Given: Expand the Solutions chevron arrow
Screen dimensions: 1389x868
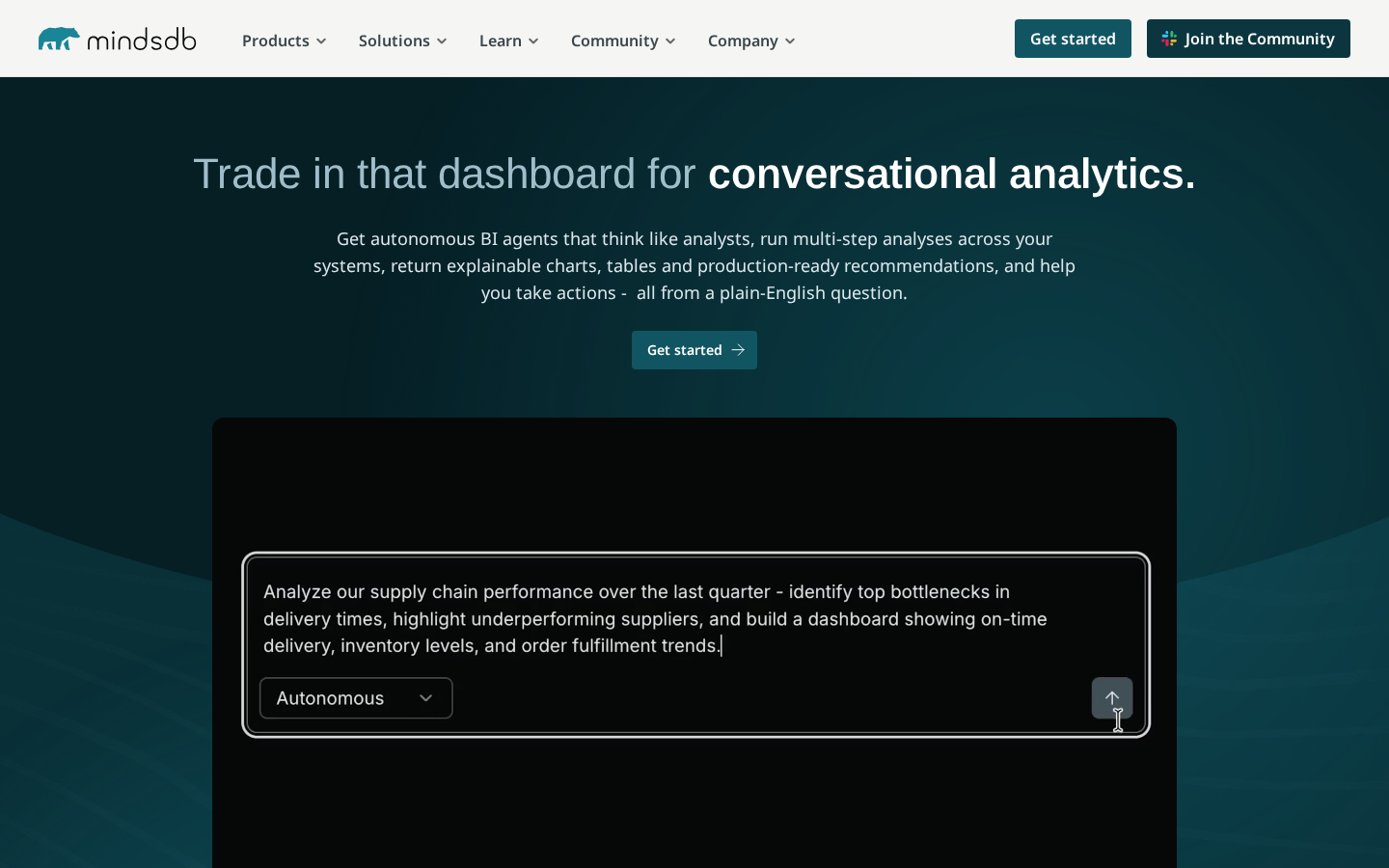Looking at the screenshot, I should click(x=442, y=41).
